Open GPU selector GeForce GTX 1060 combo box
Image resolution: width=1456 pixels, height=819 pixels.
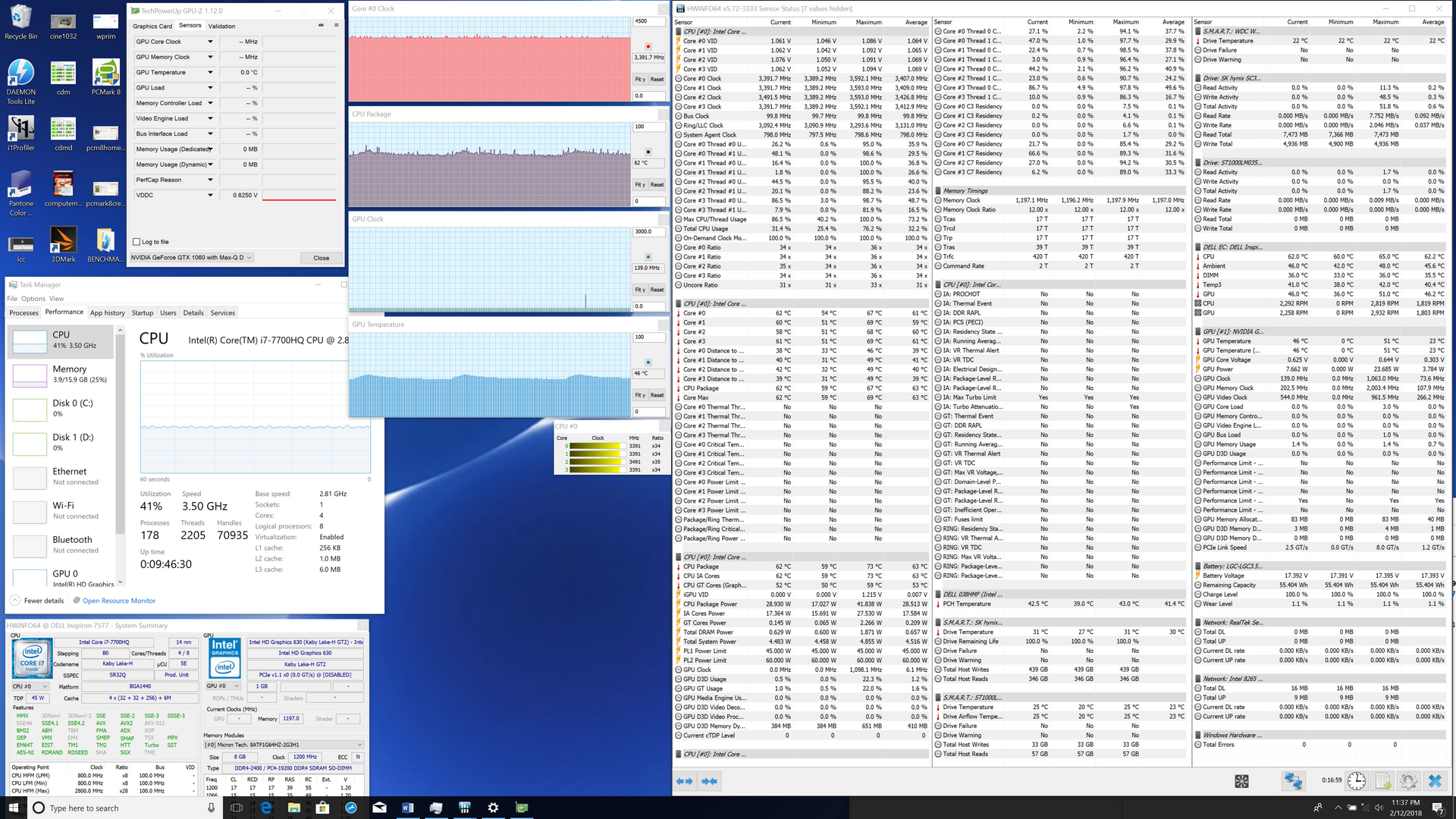point(191,258)
